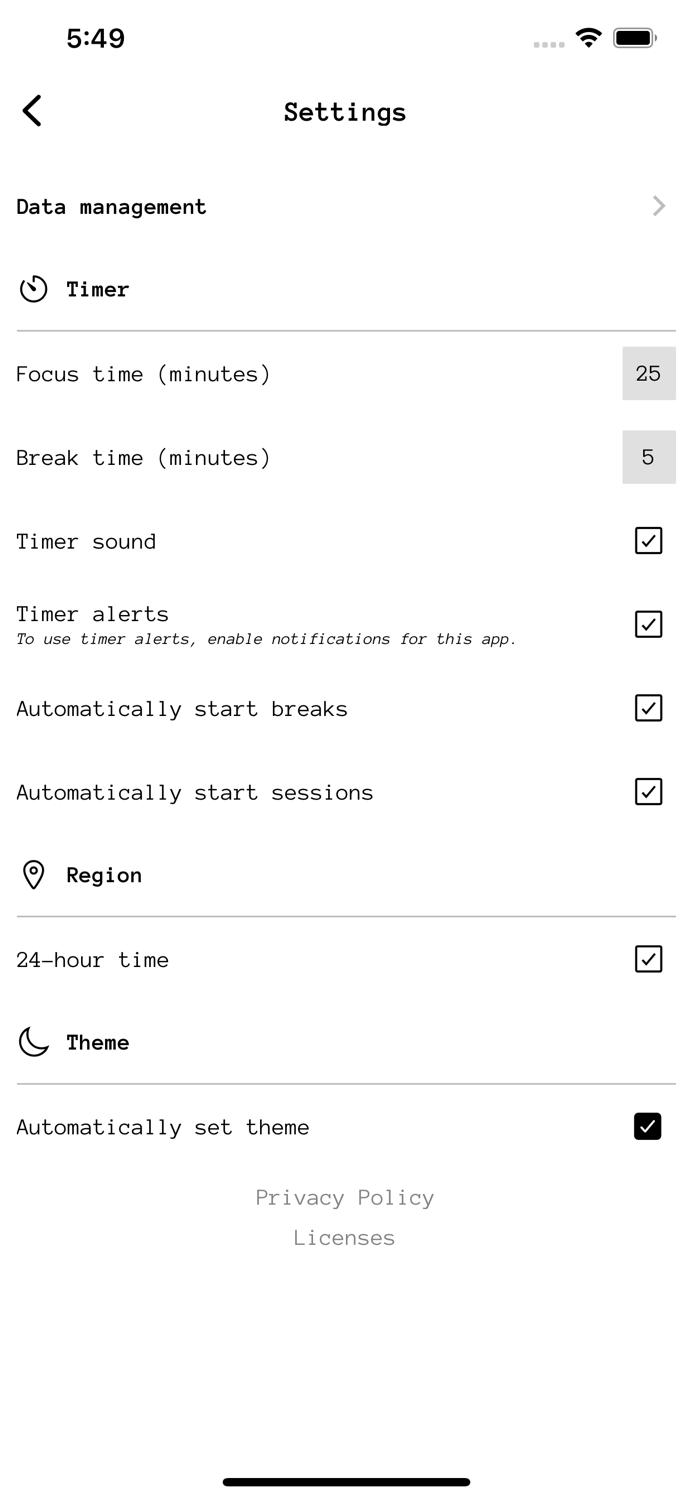Viewport: 693px width, 1500px height.
Task: Click the Theme moon icon
Action: pos(33,1042)
